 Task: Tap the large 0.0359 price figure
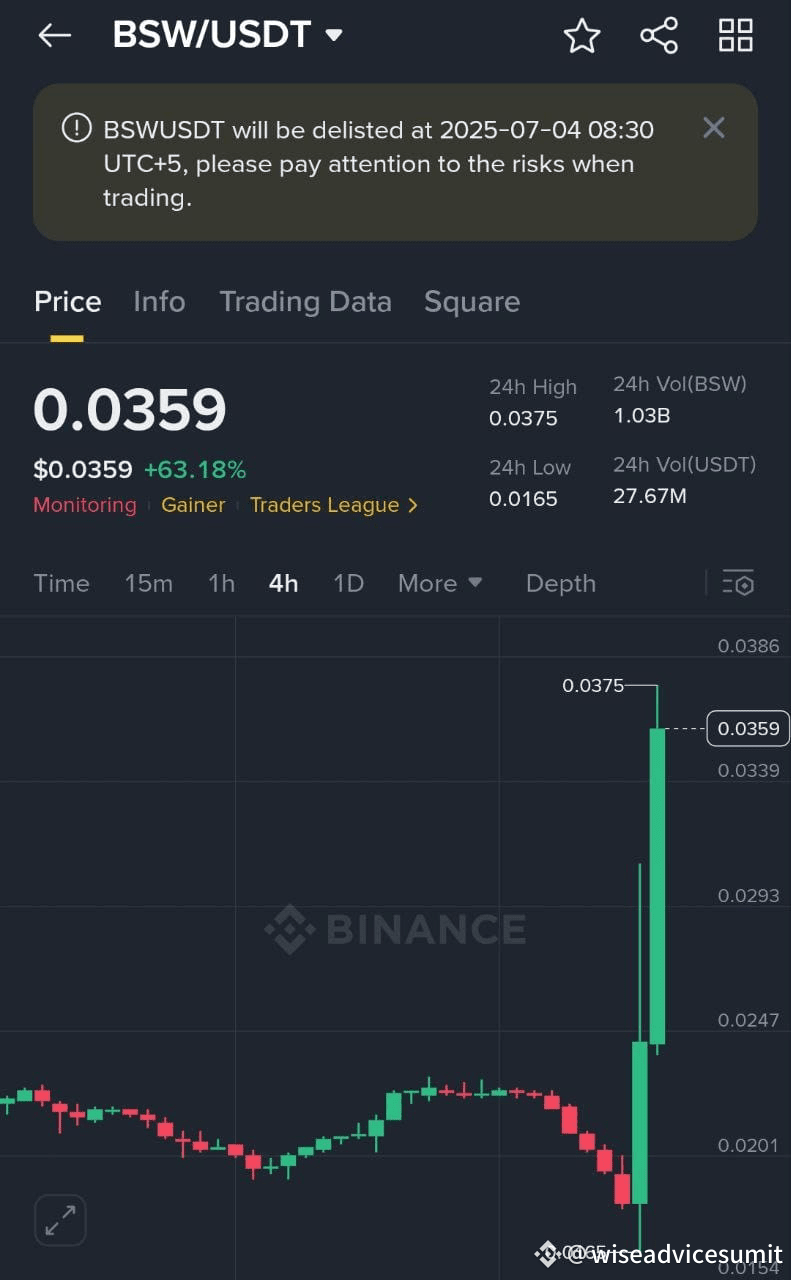click(x=130, y=410)
